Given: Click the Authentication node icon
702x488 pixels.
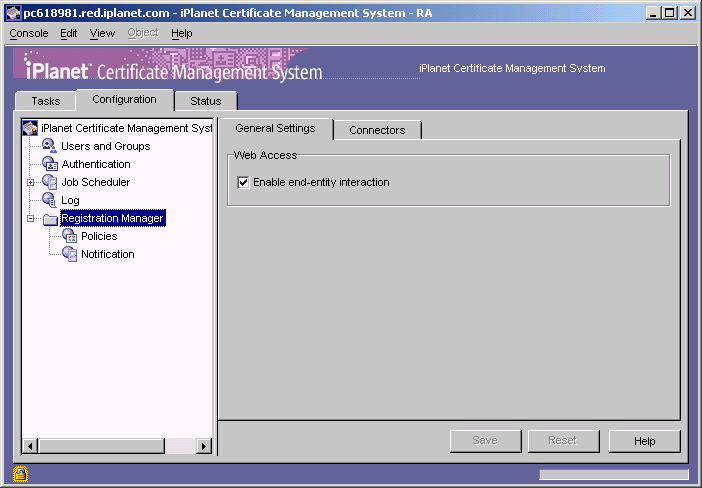Looking at the screenshot, I should coord(50,164).
